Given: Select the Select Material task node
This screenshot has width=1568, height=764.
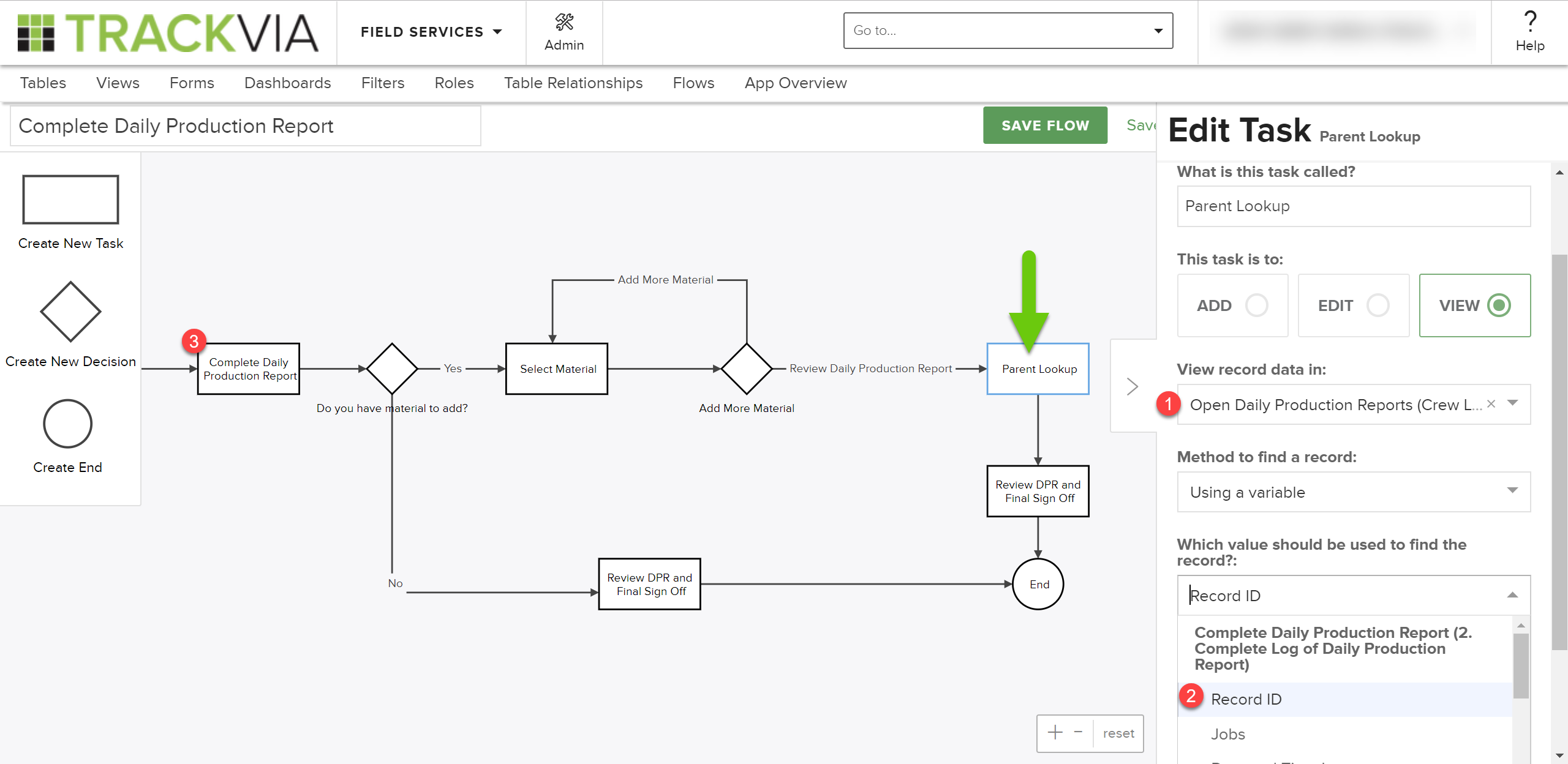Looking at the screenshot, I should coord(557,369).
